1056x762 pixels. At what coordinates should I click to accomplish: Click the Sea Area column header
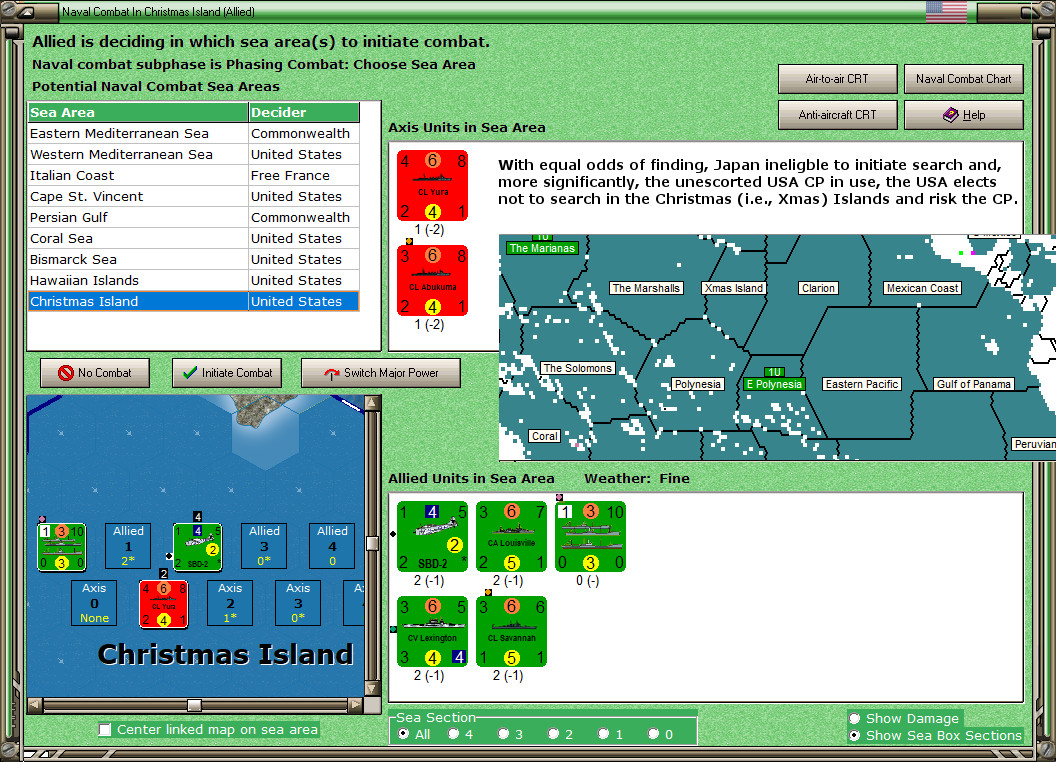[138, 113]
